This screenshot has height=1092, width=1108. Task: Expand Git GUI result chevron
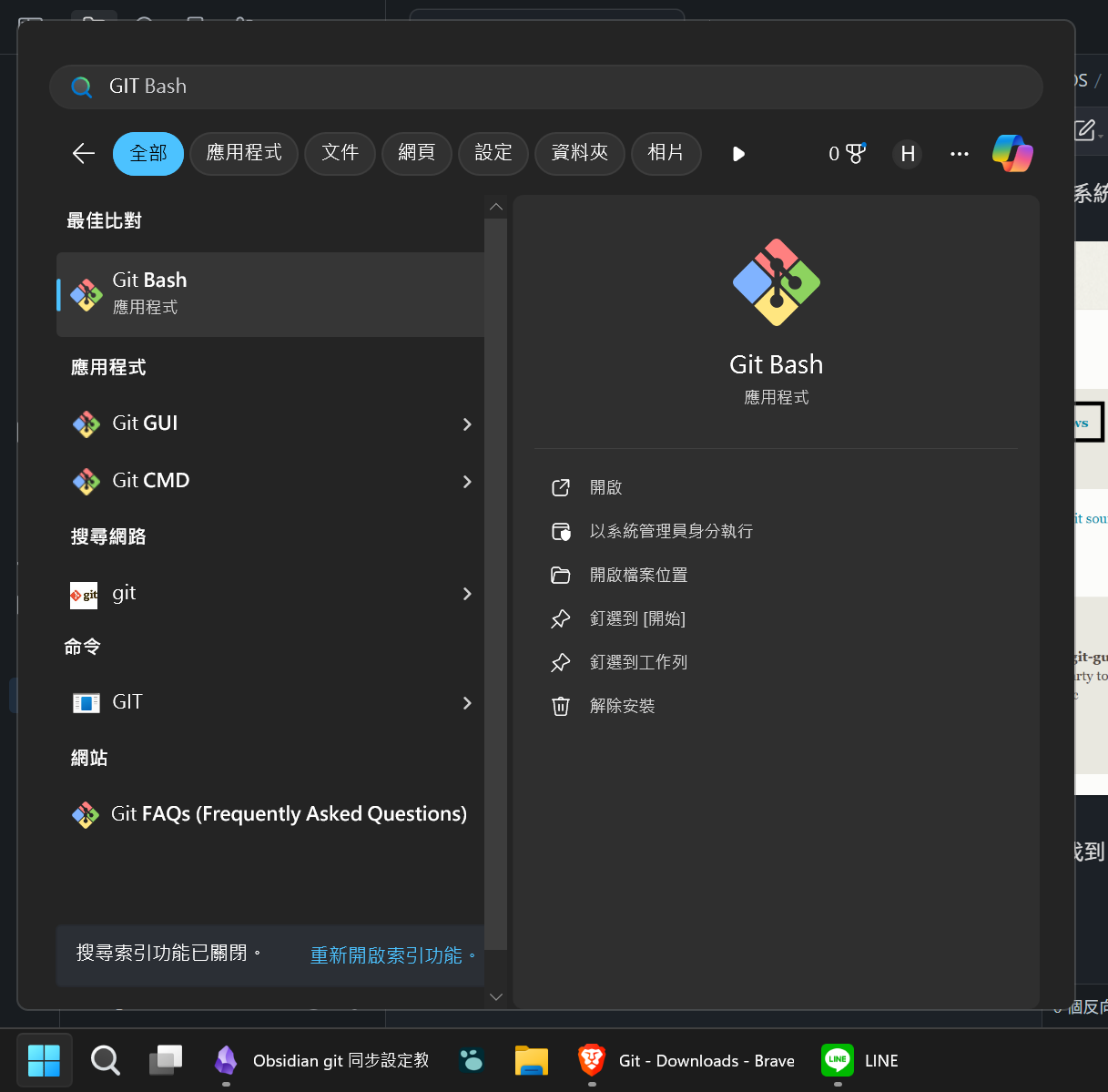click(x=467, y=424)
